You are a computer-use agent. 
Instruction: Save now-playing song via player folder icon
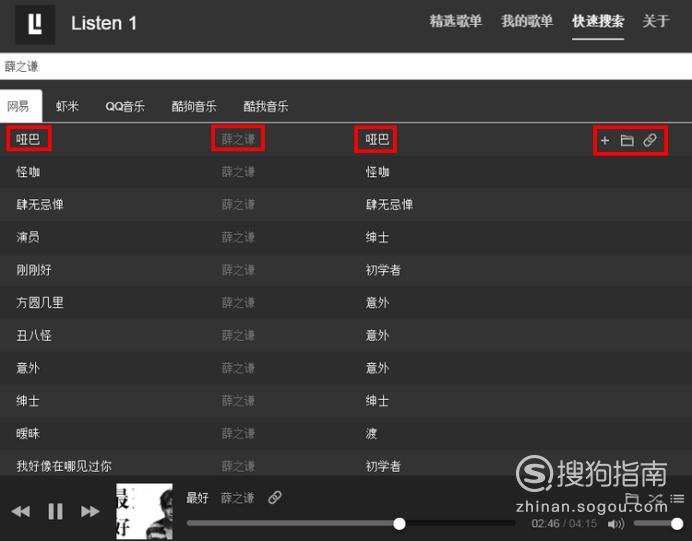[632, 499]
